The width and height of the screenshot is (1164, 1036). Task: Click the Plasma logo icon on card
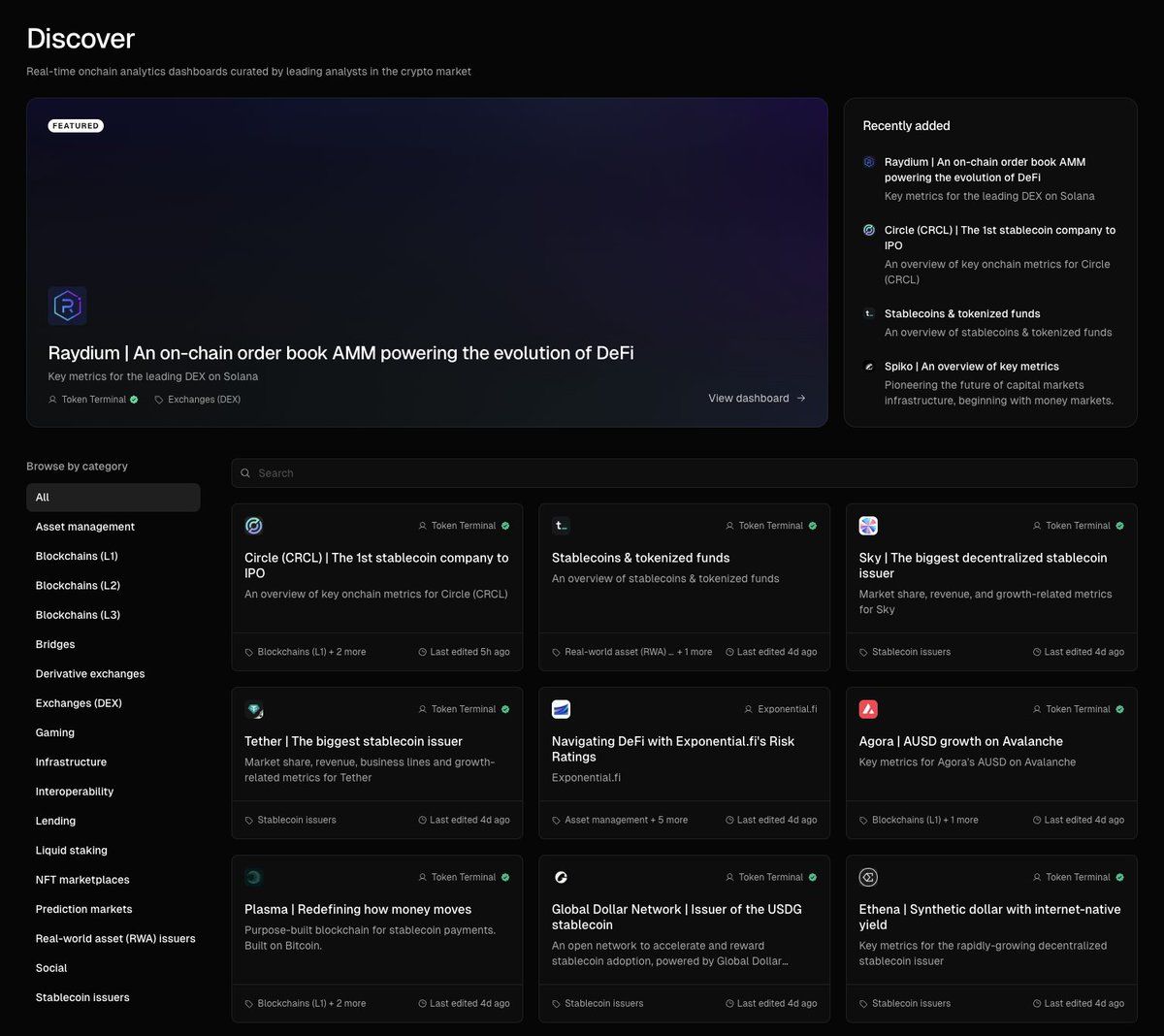254,877
